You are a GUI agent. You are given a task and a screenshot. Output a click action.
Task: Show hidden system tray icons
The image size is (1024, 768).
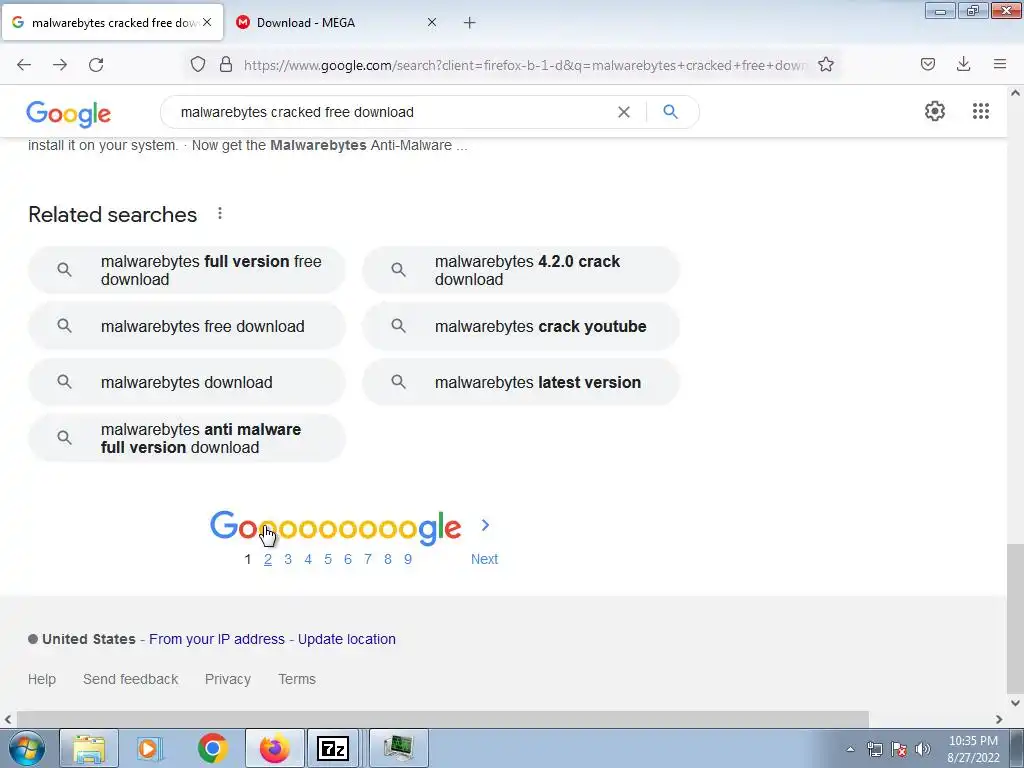[850, 749]
